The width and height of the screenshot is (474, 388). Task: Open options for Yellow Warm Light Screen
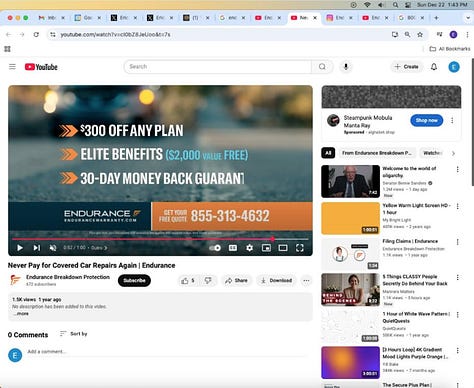457,206
